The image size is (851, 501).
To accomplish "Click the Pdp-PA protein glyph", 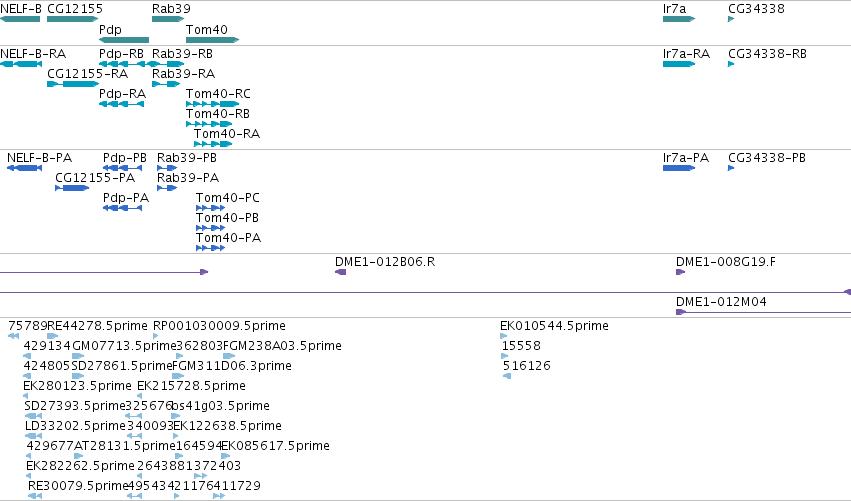I will point(123,208).
